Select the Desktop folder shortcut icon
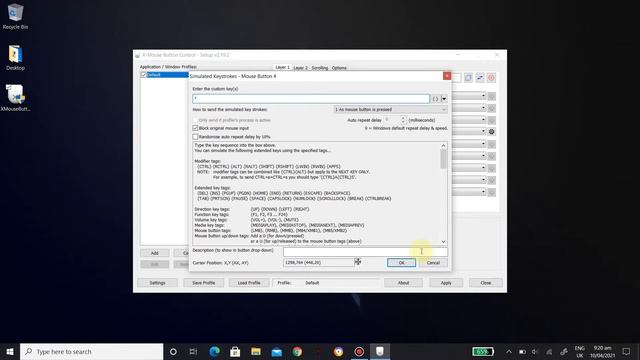Viewport: 640px width, 360px height. click(16, 58)
